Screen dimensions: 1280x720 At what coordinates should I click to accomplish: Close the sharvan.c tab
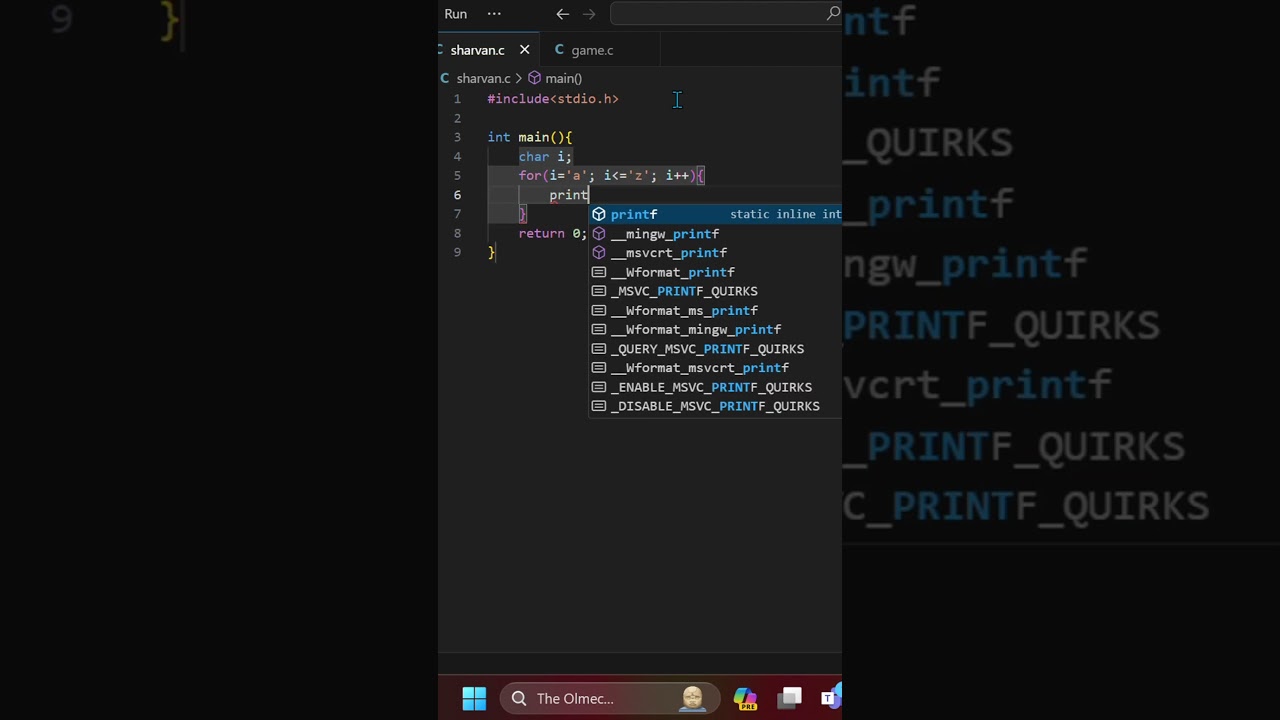[x=524, y=50]
